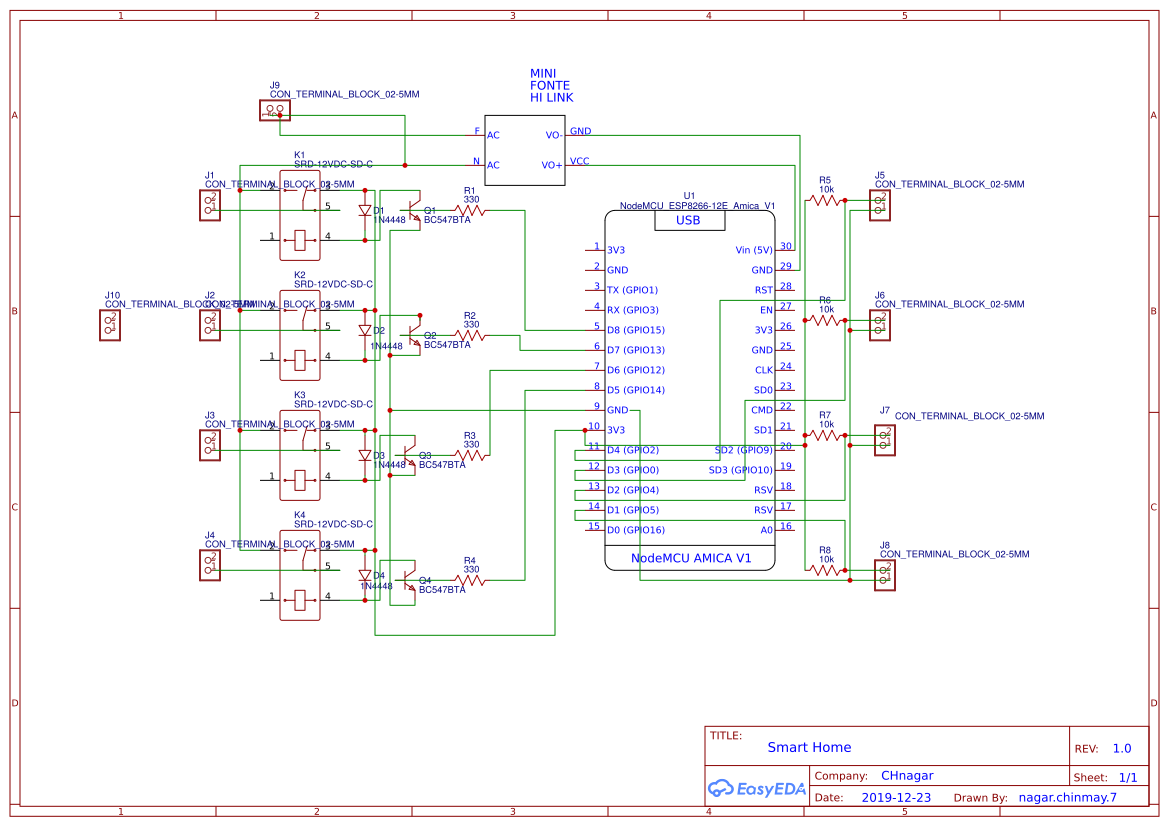Select transistor Q4 symbol
This screenshot has height=827, width=1169.
409,579
